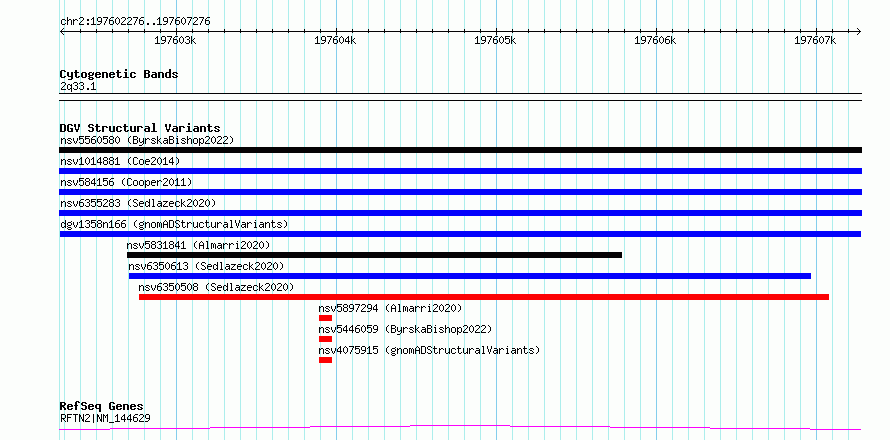
Task: Click the 197603k ruler tick label
Action: [x=175, y=41]
